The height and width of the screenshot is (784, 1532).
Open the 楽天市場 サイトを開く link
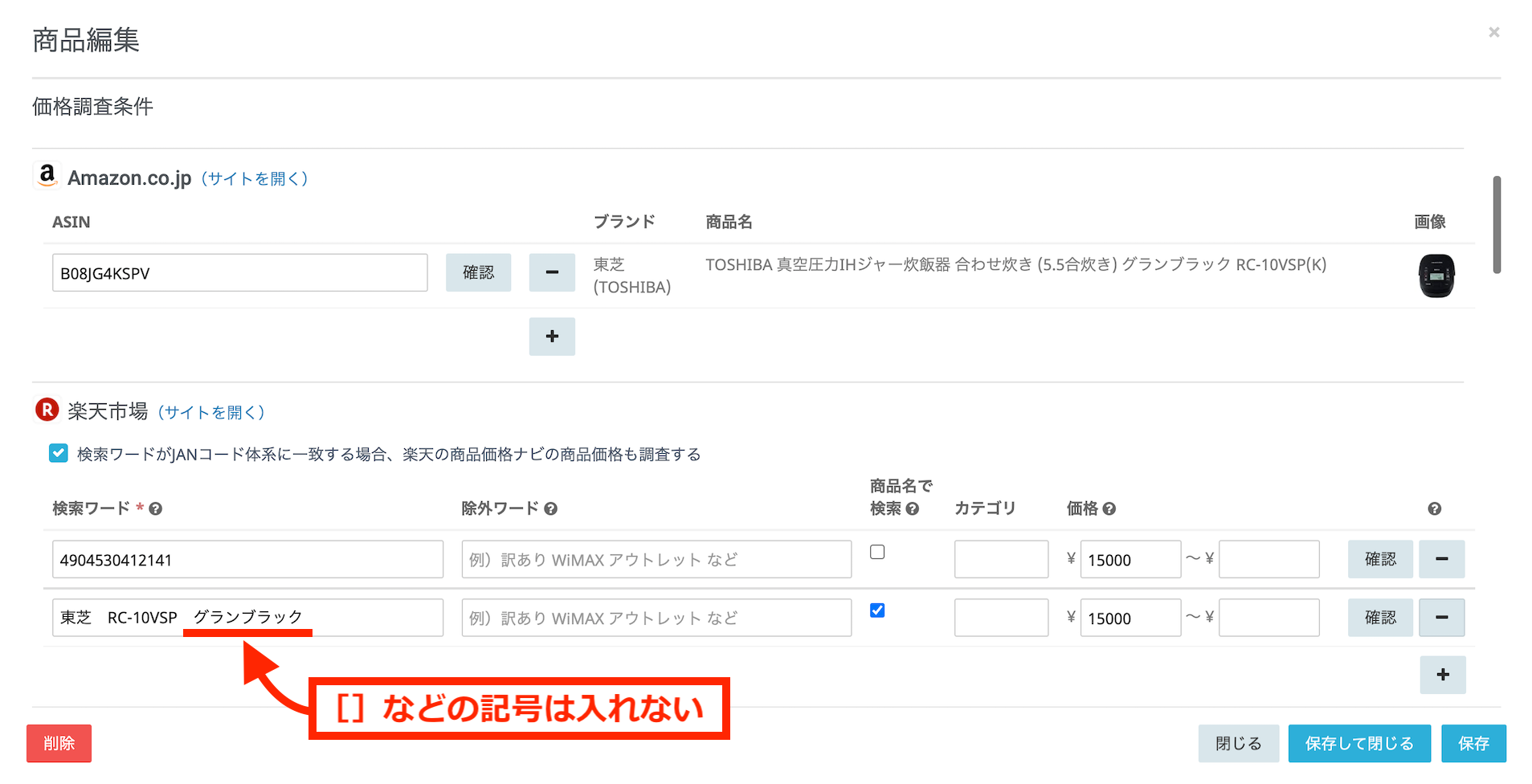[210, 412]
